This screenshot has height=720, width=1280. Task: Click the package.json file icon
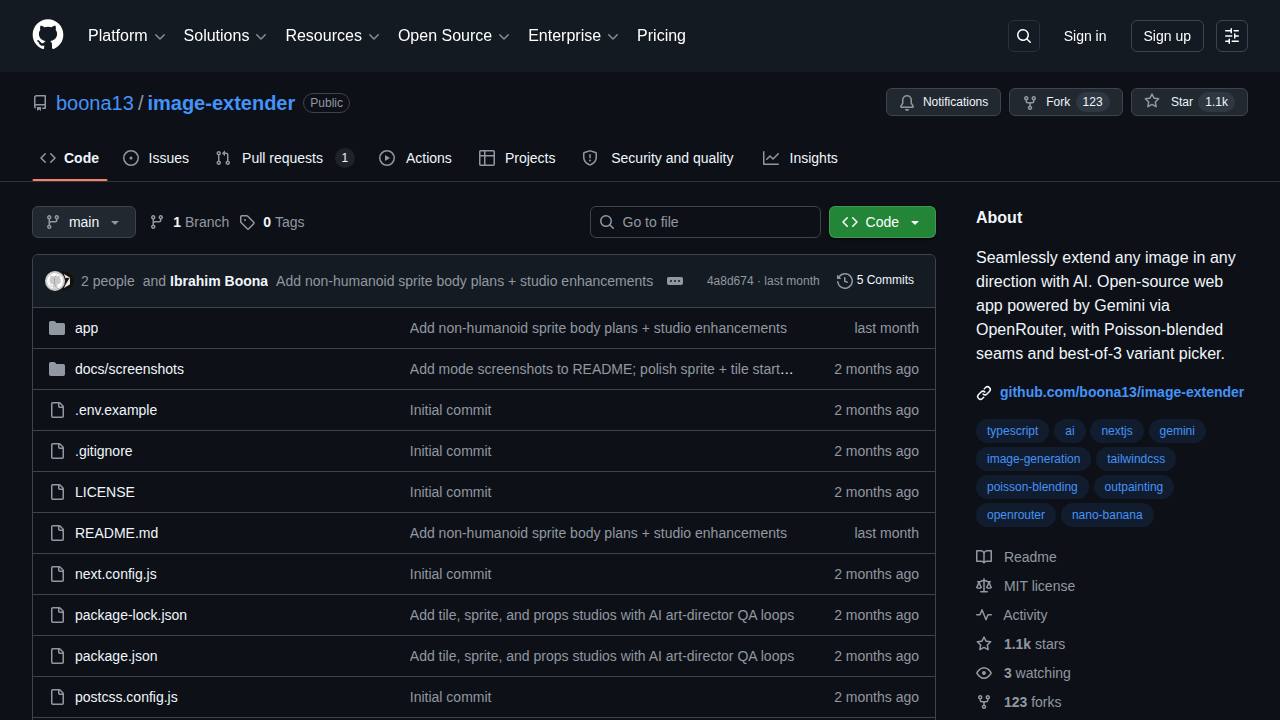(x=57, y=656)
